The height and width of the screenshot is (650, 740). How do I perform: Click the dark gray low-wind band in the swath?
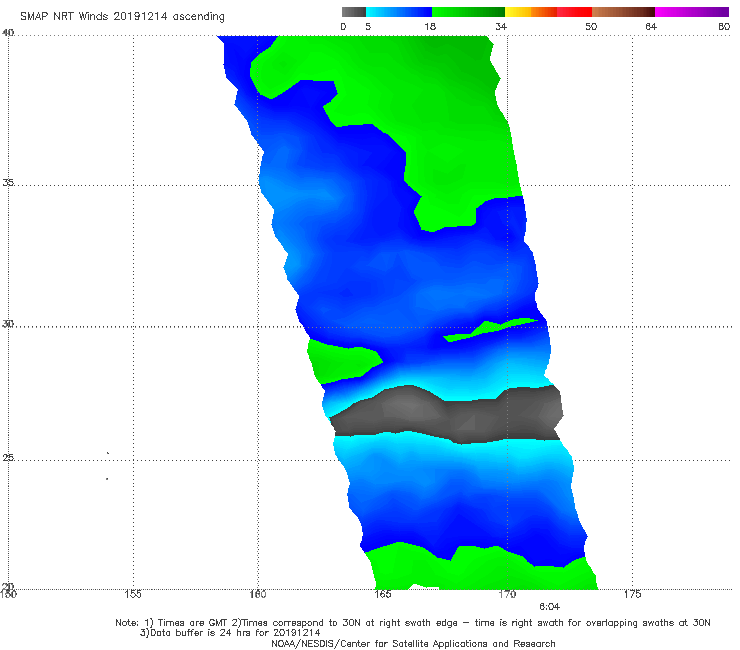[446, 414]
